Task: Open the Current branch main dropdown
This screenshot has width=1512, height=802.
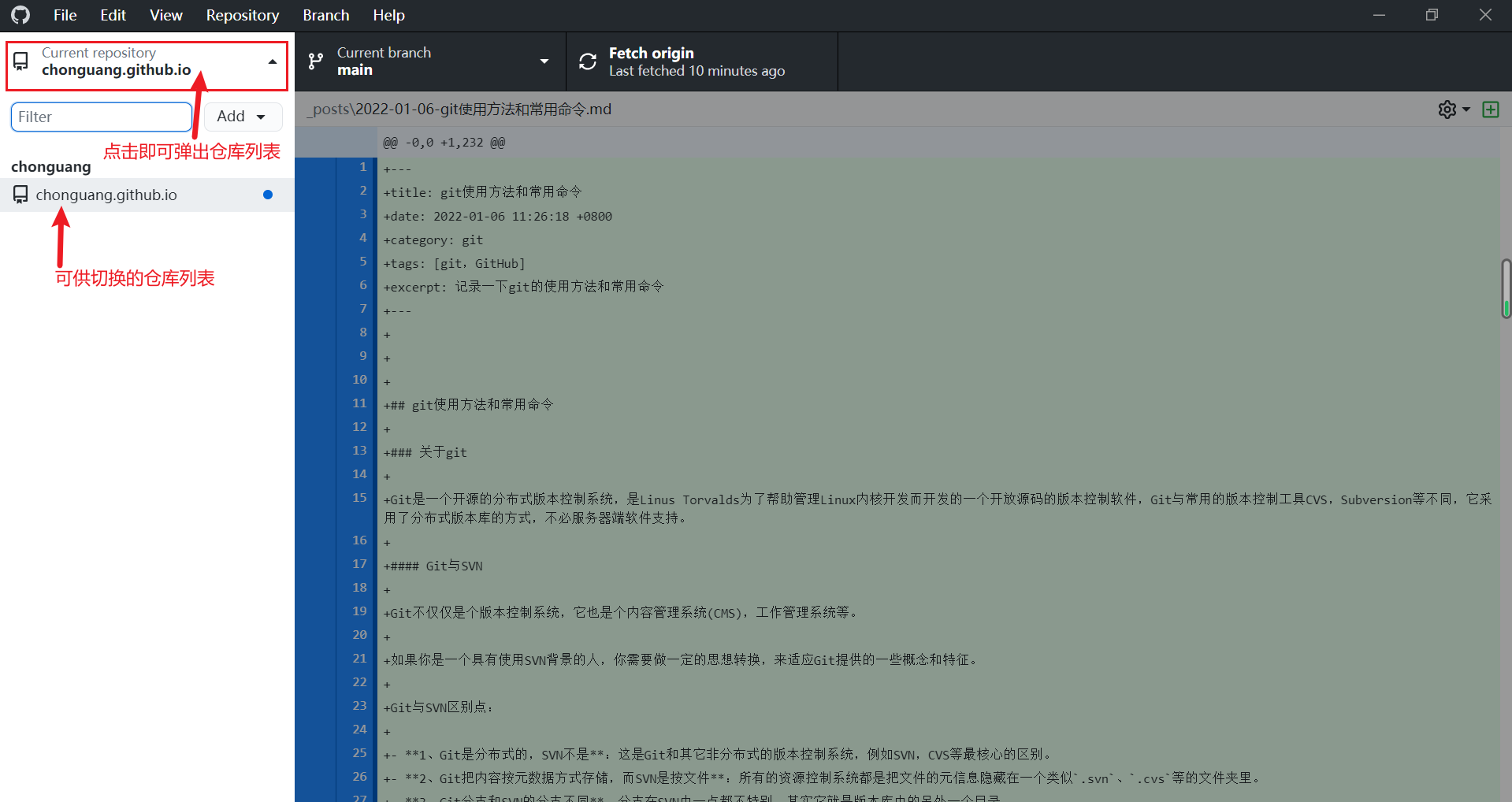Action: coord(430,61)
